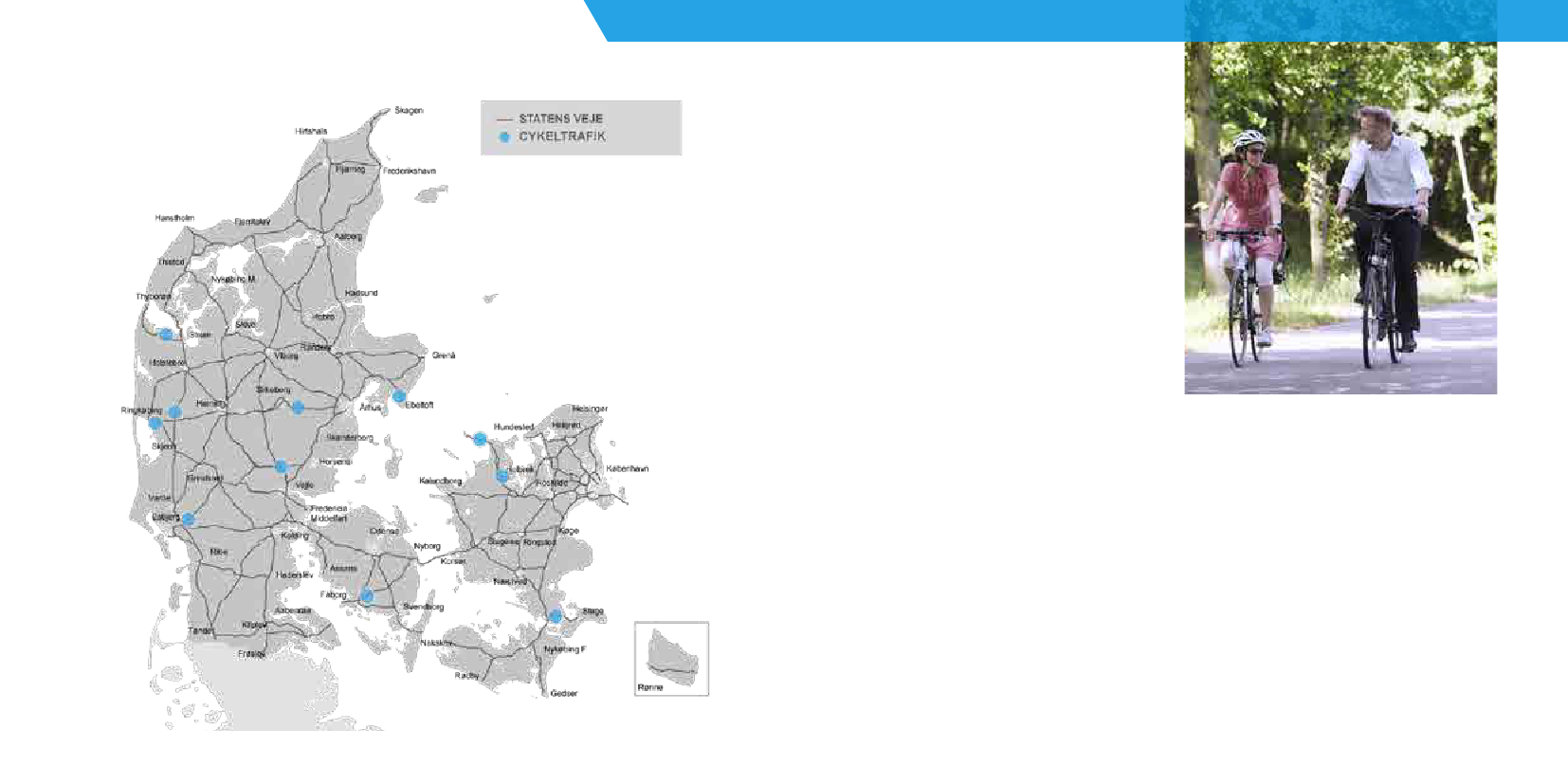Image resolution: width=1568 pixels, height=784 pixels.
Task: Select the Frederikshavn city label
Action: click(410, 172)
